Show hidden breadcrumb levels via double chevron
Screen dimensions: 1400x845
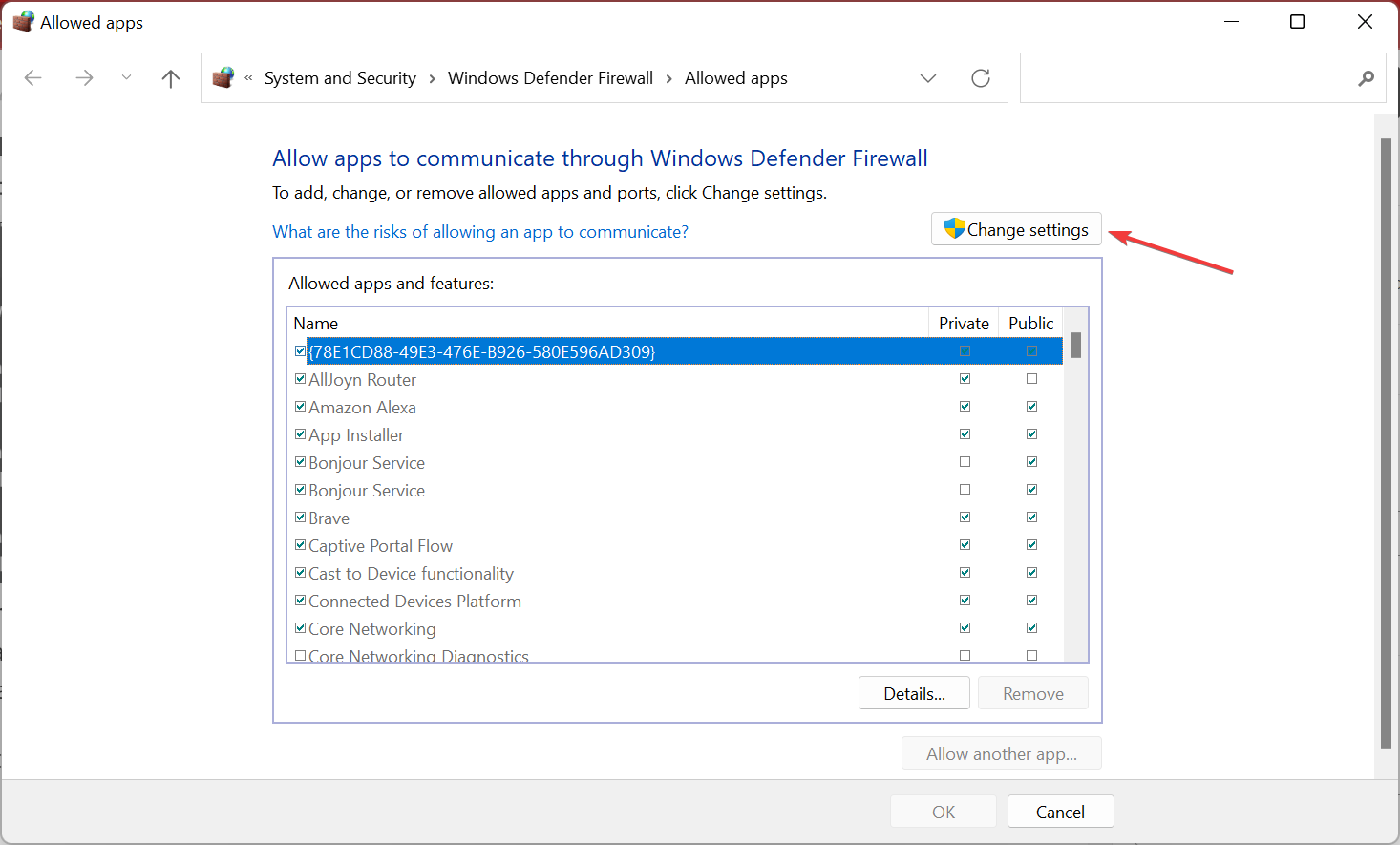[248, 78]
